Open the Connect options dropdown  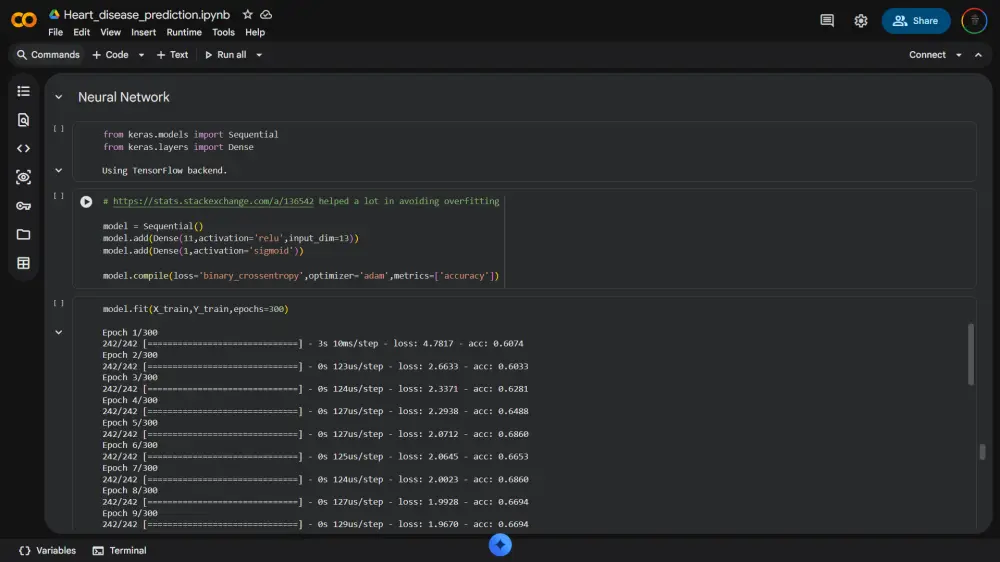point(959,55)
